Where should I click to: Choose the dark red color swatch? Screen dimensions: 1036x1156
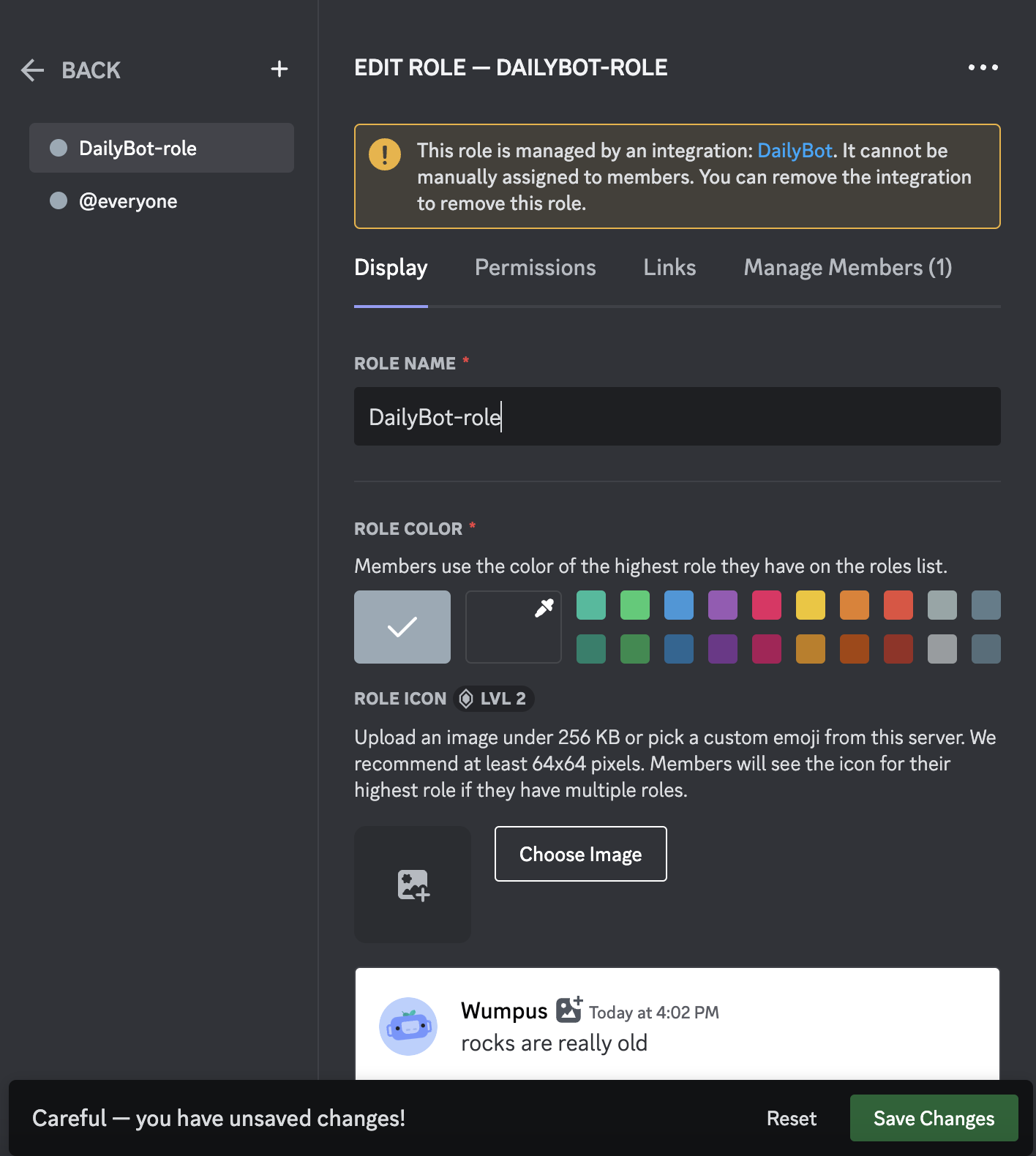tap(898, 649)
